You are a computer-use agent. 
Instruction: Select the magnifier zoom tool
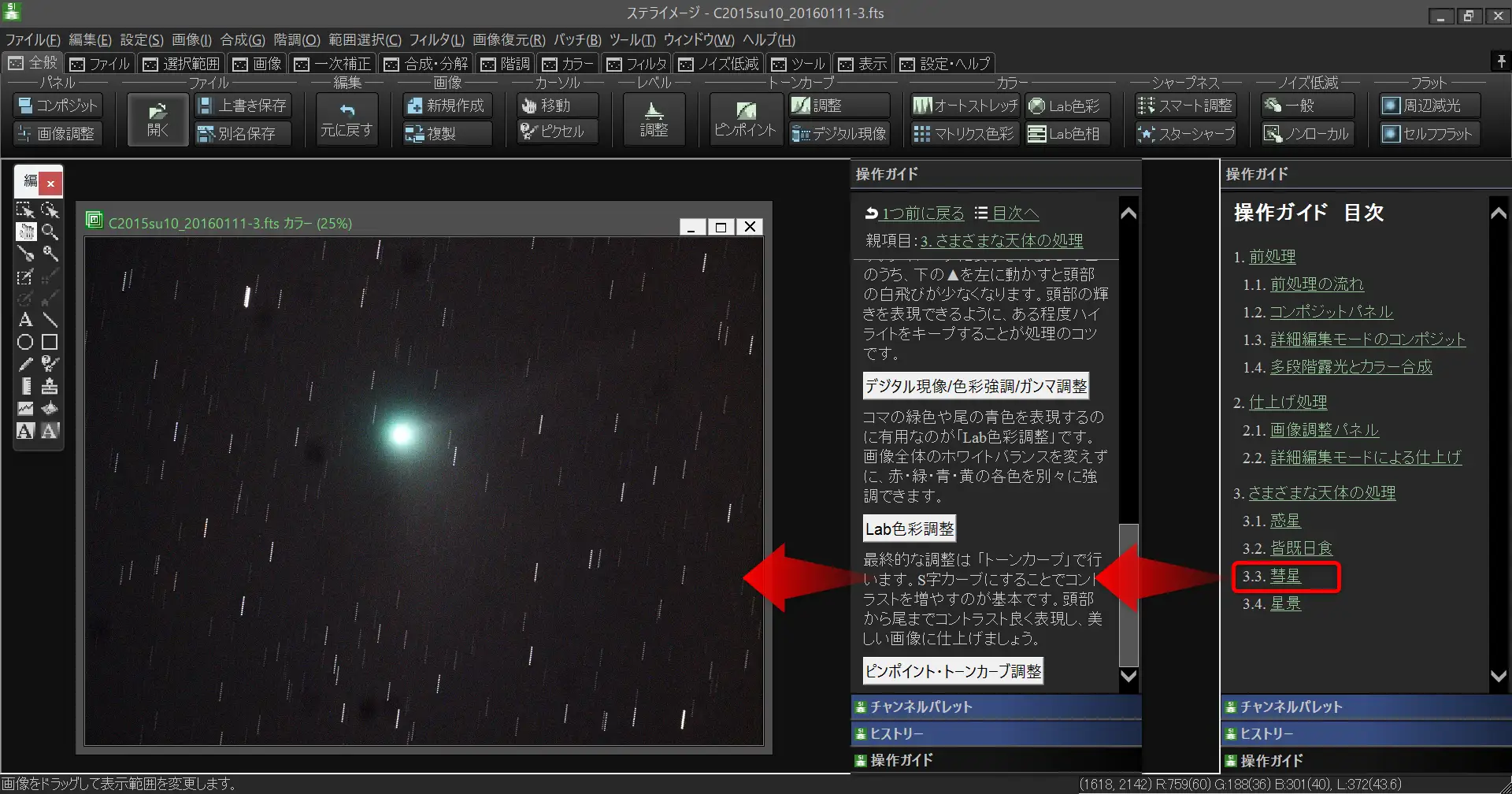tap(50, 232)
